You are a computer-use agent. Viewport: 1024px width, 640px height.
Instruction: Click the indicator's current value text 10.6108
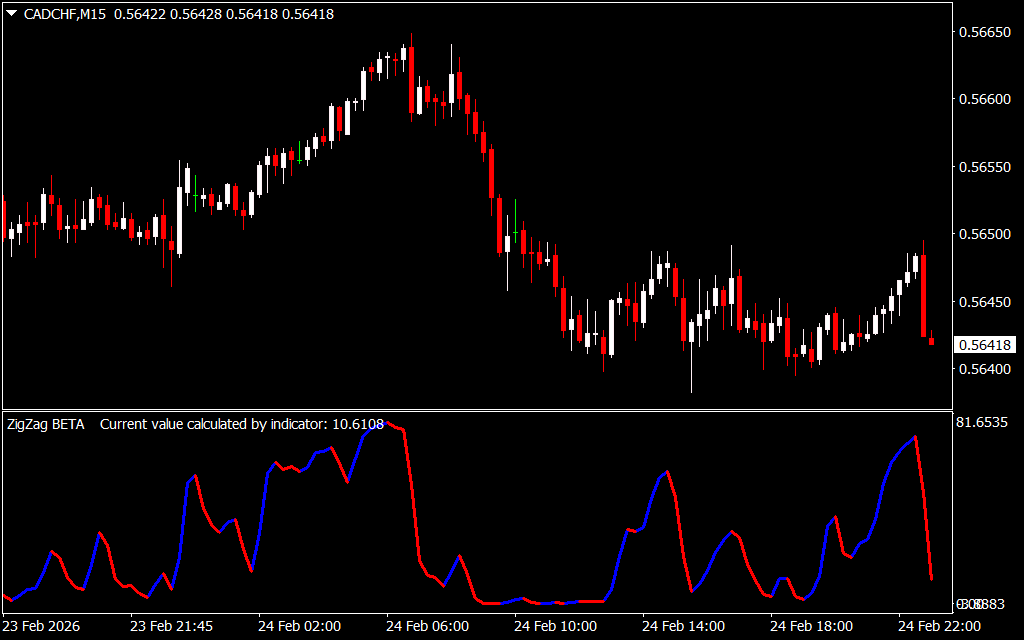click(x=358, y=424)
